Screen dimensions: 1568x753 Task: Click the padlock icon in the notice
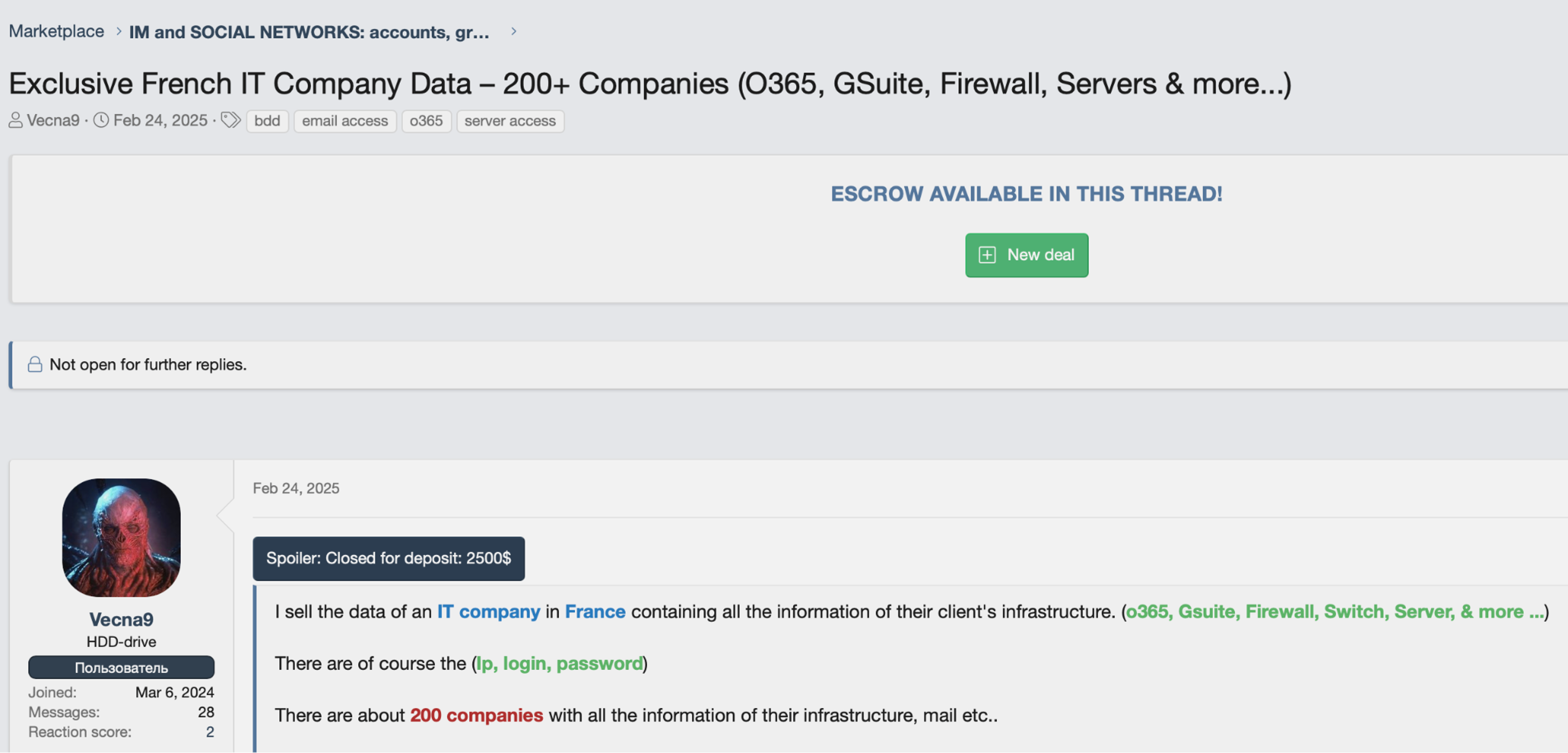click(x=35, y=364)
